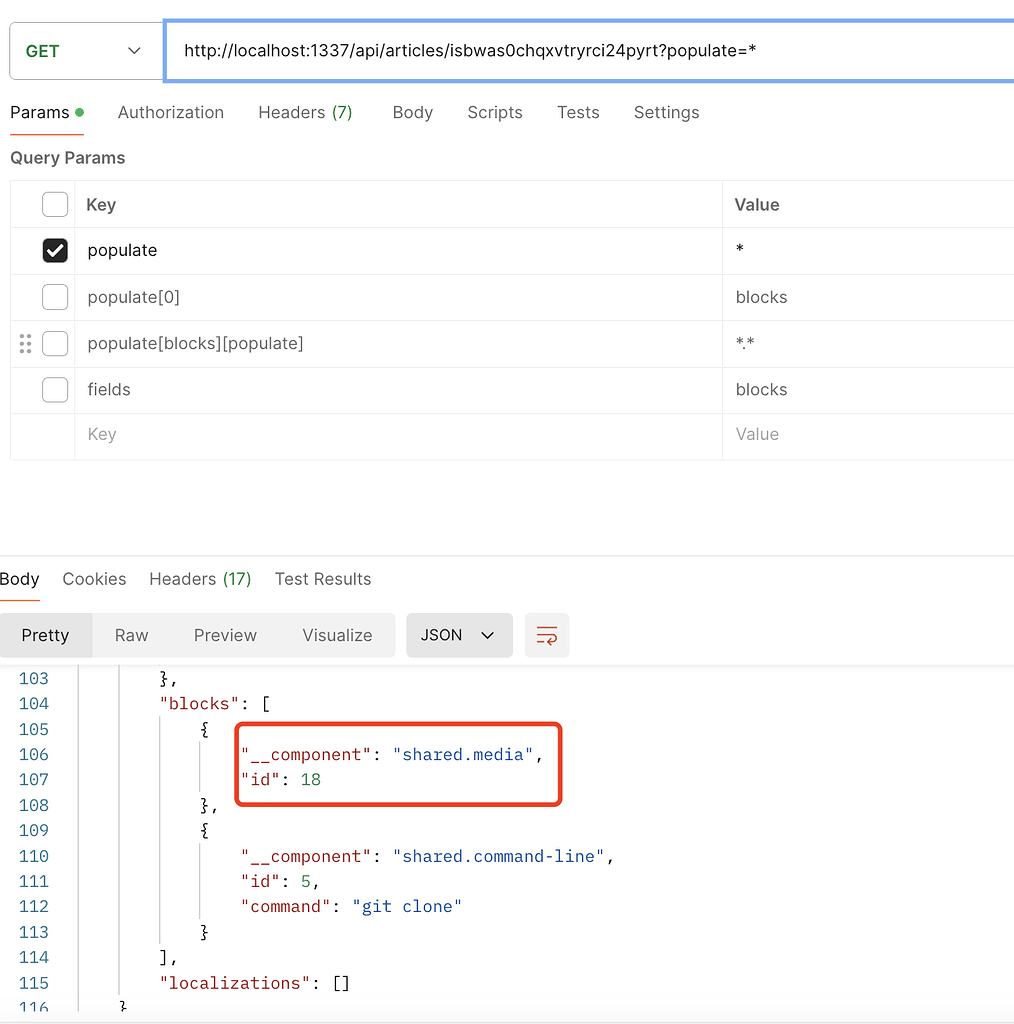The image size is (1014, 1024).
Task: Toggle the word wrap icon in response toolbar
Action: click(547, 635)
